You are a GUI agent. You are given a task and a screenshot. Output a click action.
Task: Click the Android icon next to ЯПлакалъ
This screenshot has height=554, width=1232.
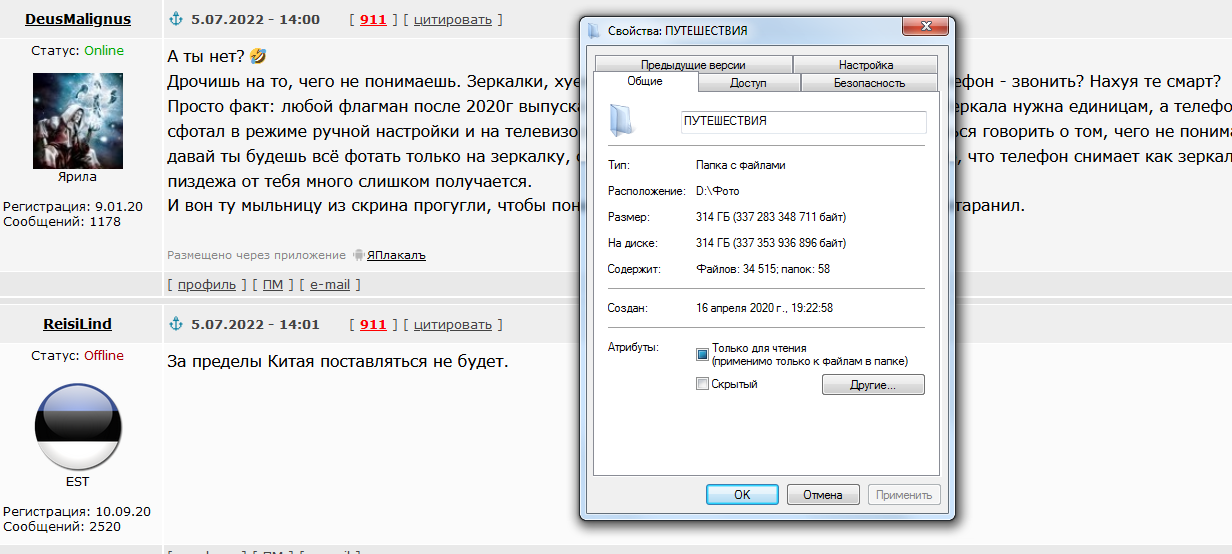click(x=357, y=255)
